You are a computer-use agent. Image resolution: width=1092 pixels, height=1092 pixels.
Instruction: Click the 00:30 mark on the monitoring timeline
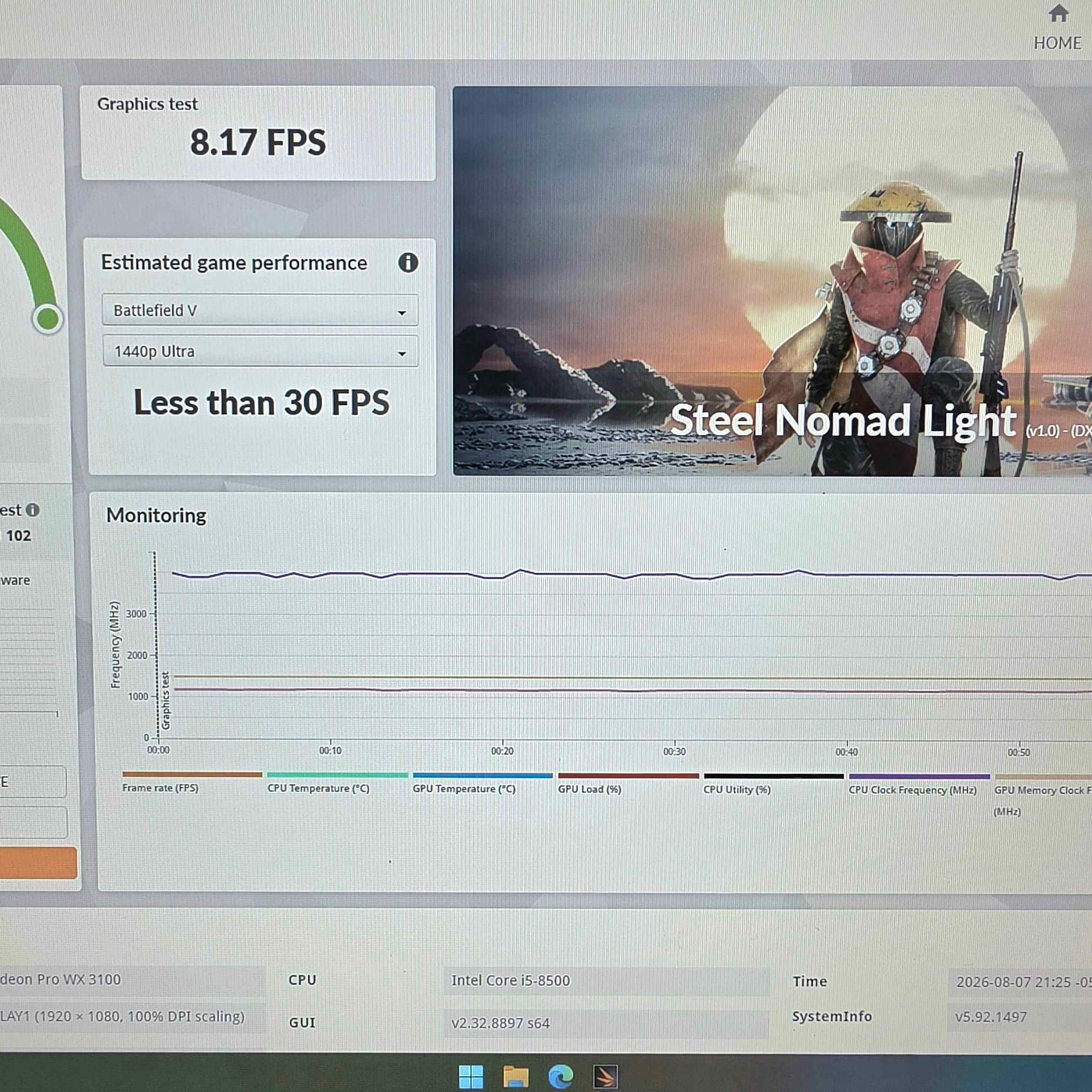tap(675, 752)
